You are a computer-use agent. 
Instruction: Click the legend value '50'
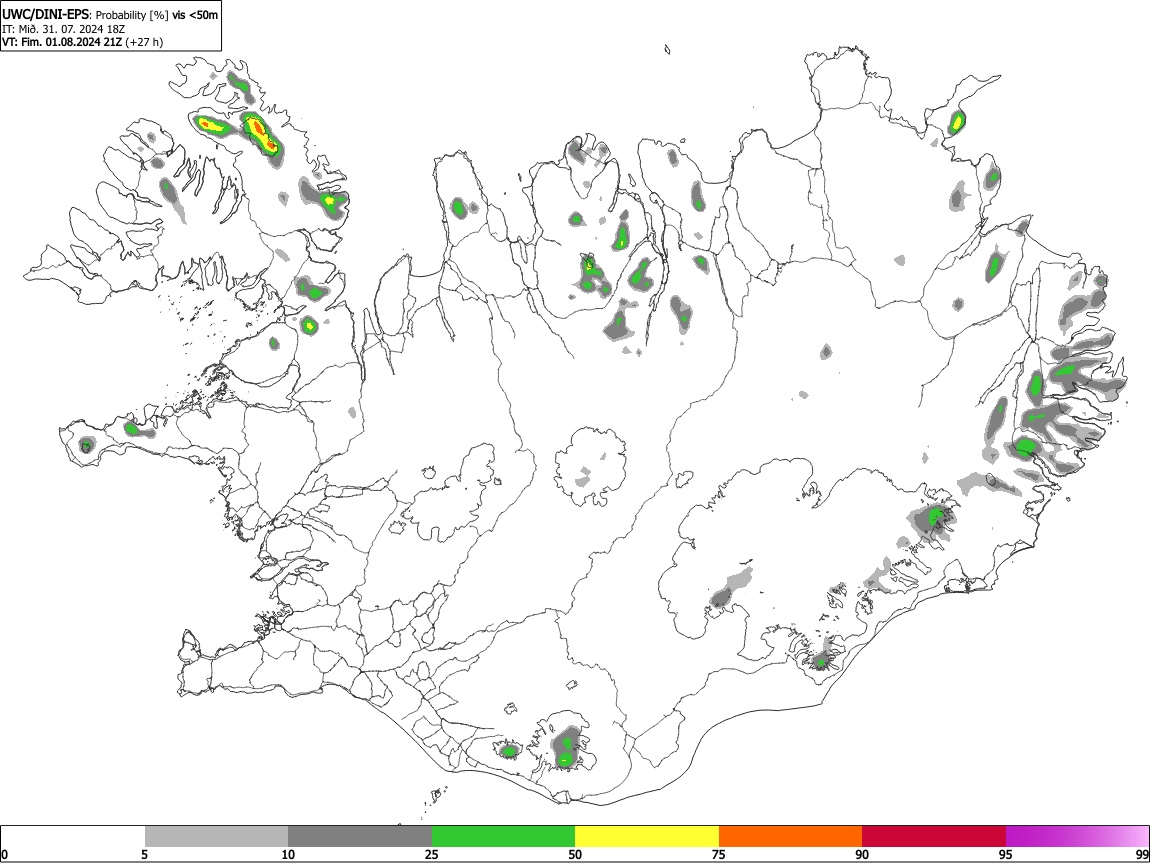575,854
